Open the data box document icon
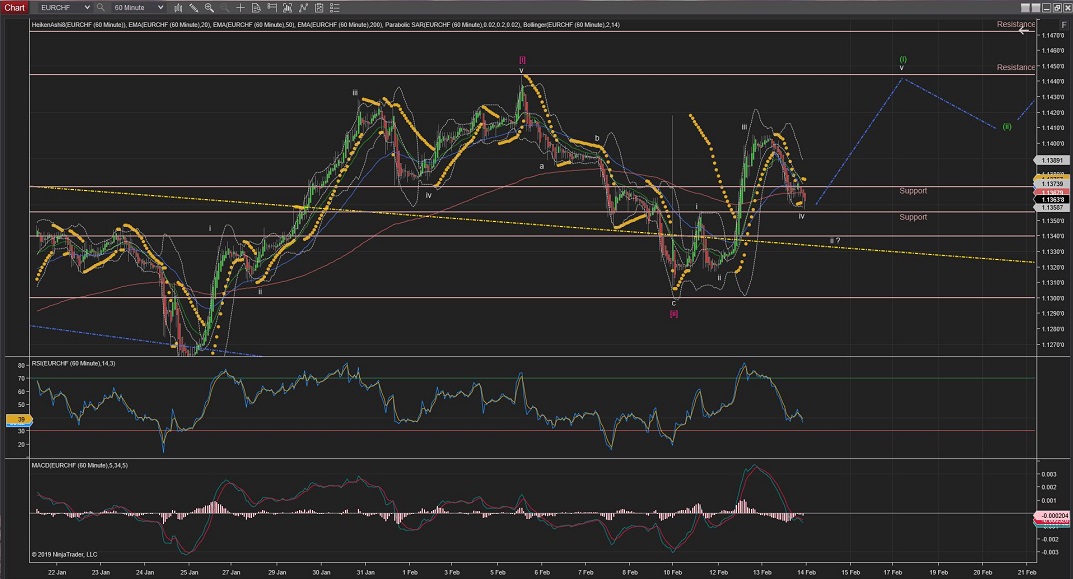Viewport: 1073px width, 579px height. (x=256, y=8)
